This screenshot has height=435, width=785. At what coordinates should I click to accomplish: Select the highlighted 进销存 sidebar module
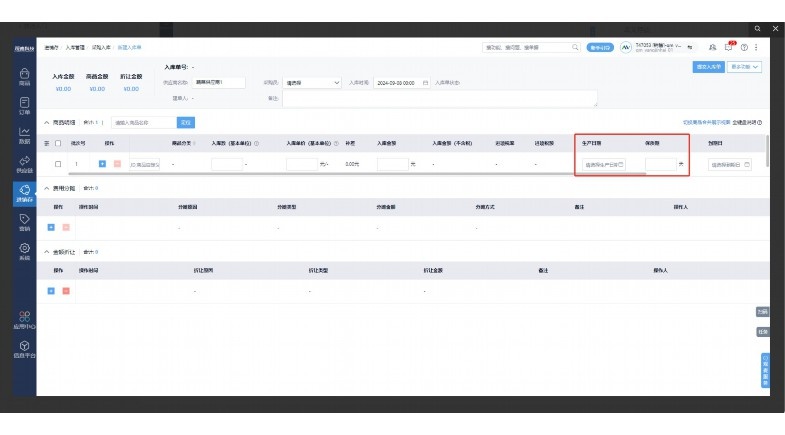point(24,193)
